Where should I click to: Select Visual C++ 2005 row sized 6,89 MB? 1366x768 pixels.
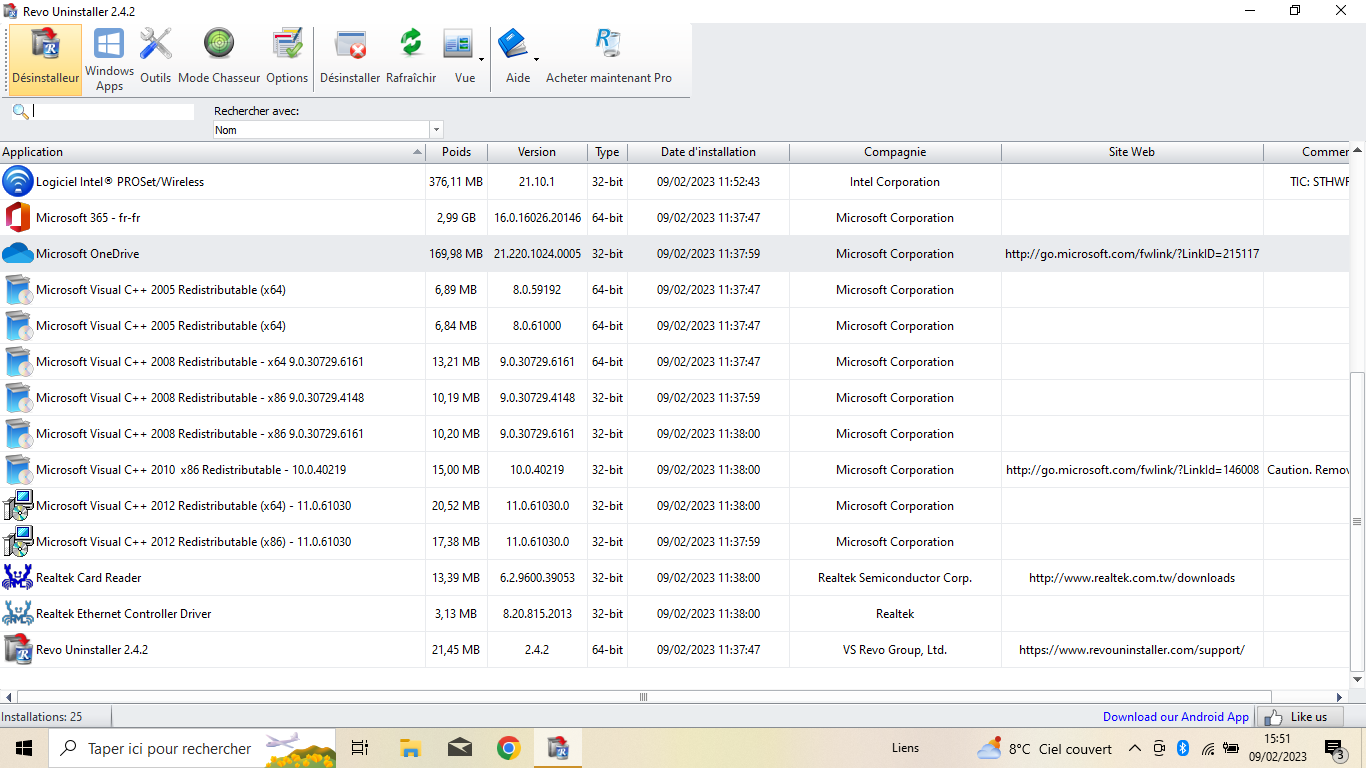[x=675, y=290]
